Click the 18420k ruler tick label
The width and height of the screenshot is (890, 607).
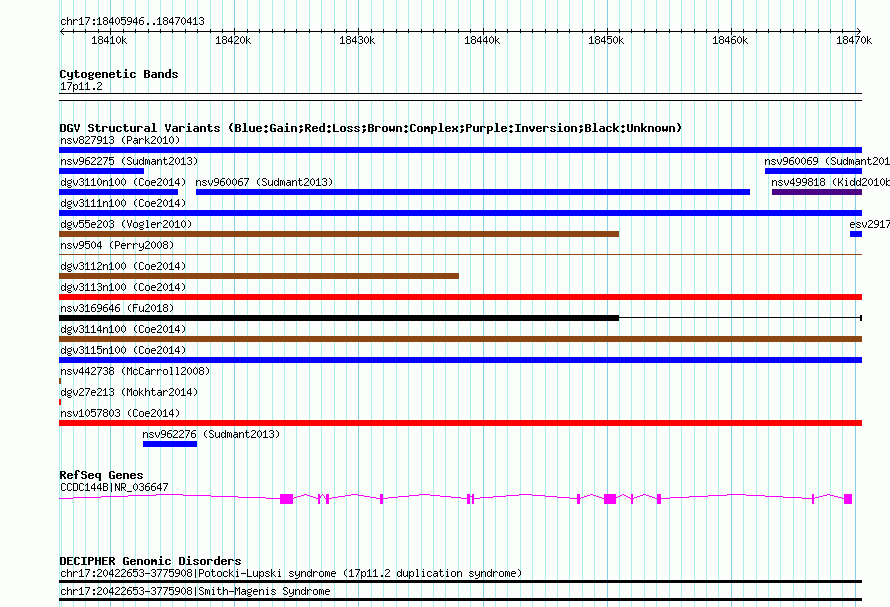coord(233,40)
